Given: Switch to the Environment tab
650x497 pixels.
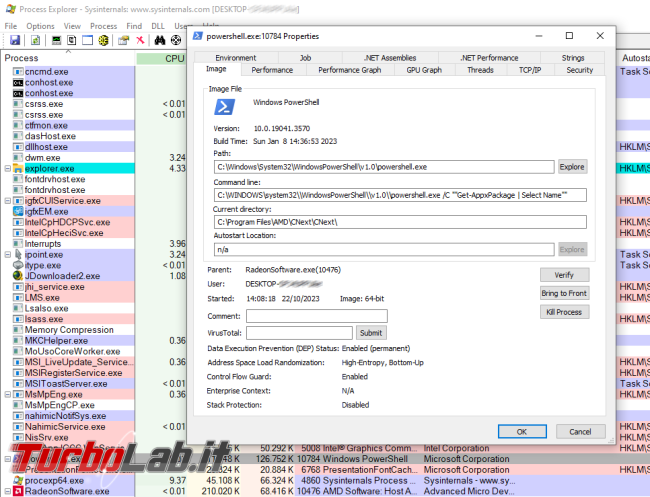Looking at the screenshot, I should tap(235, 58).
